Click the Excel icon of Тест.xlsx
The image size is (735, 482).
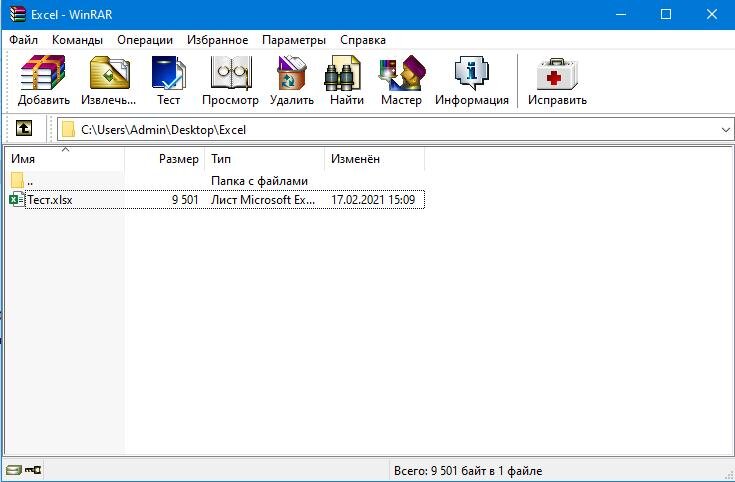16,200
